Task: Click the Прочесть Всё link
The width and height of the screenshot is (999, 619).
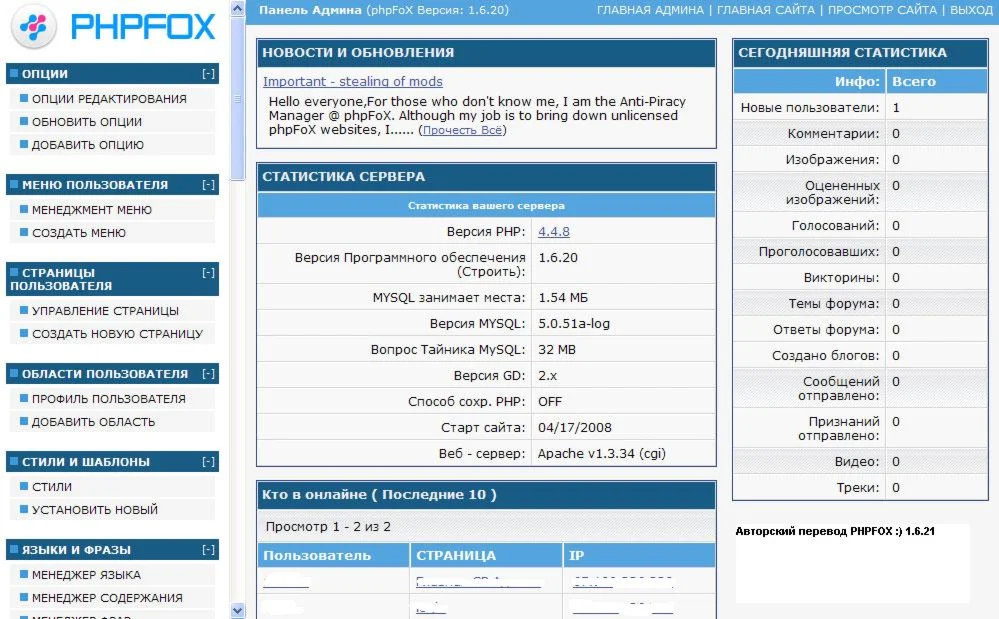Action: tap(462, 130)
